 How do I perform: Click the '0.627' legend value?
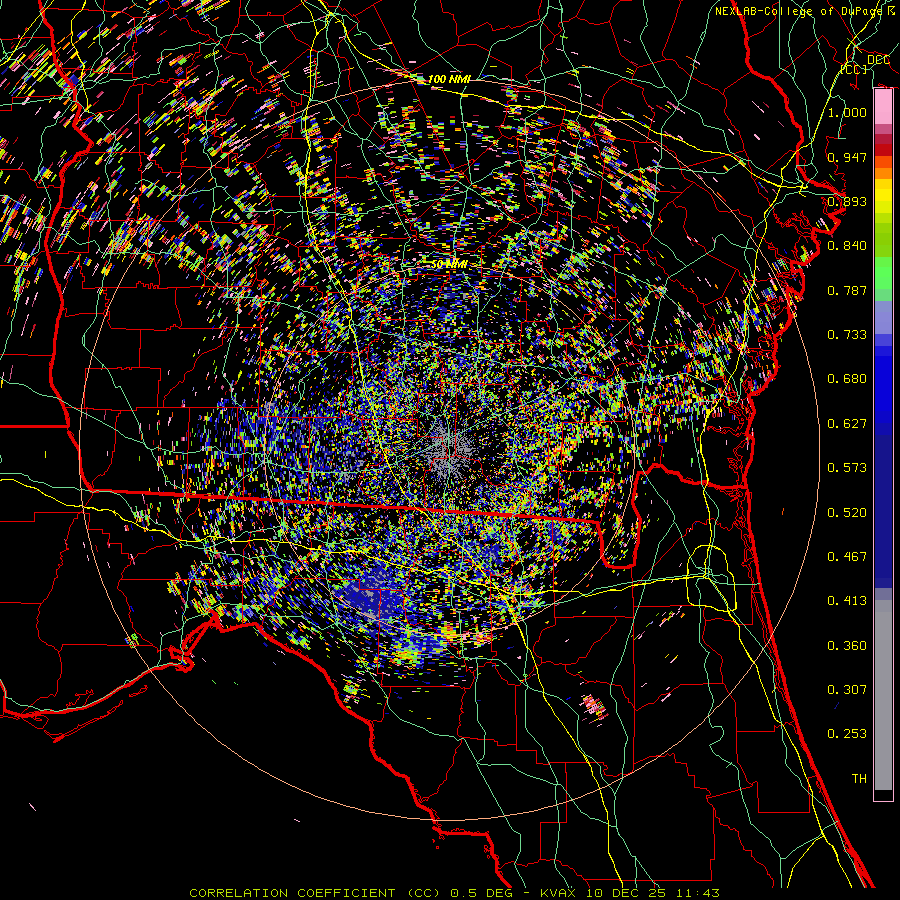(847, 424)
